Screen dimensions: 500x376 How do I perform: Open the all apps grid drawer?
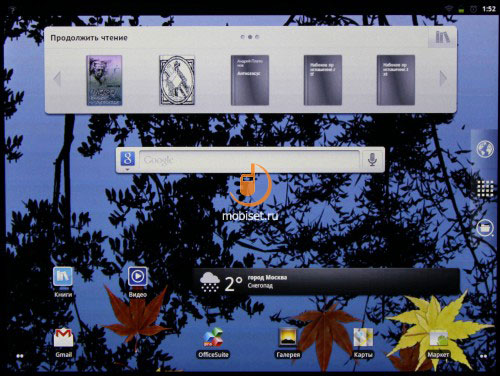pyautogui.click(x=485, y=189)
